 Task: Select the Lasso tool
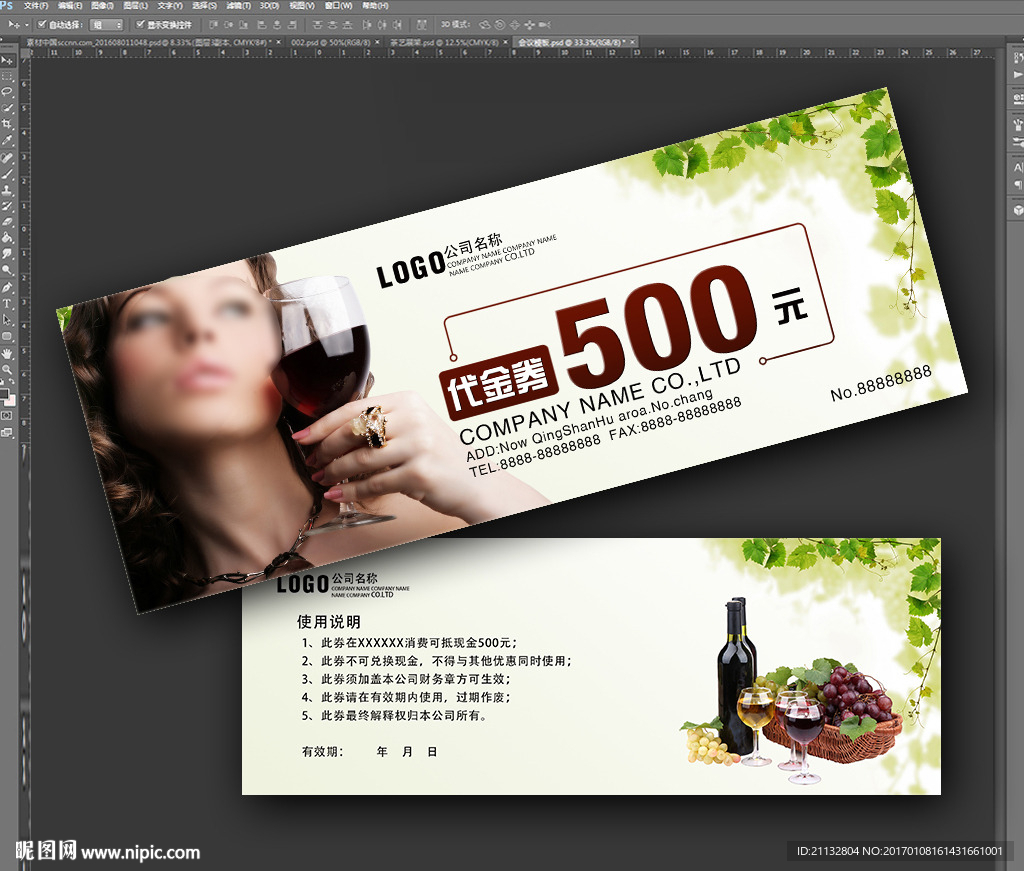(x=7, y=91)
